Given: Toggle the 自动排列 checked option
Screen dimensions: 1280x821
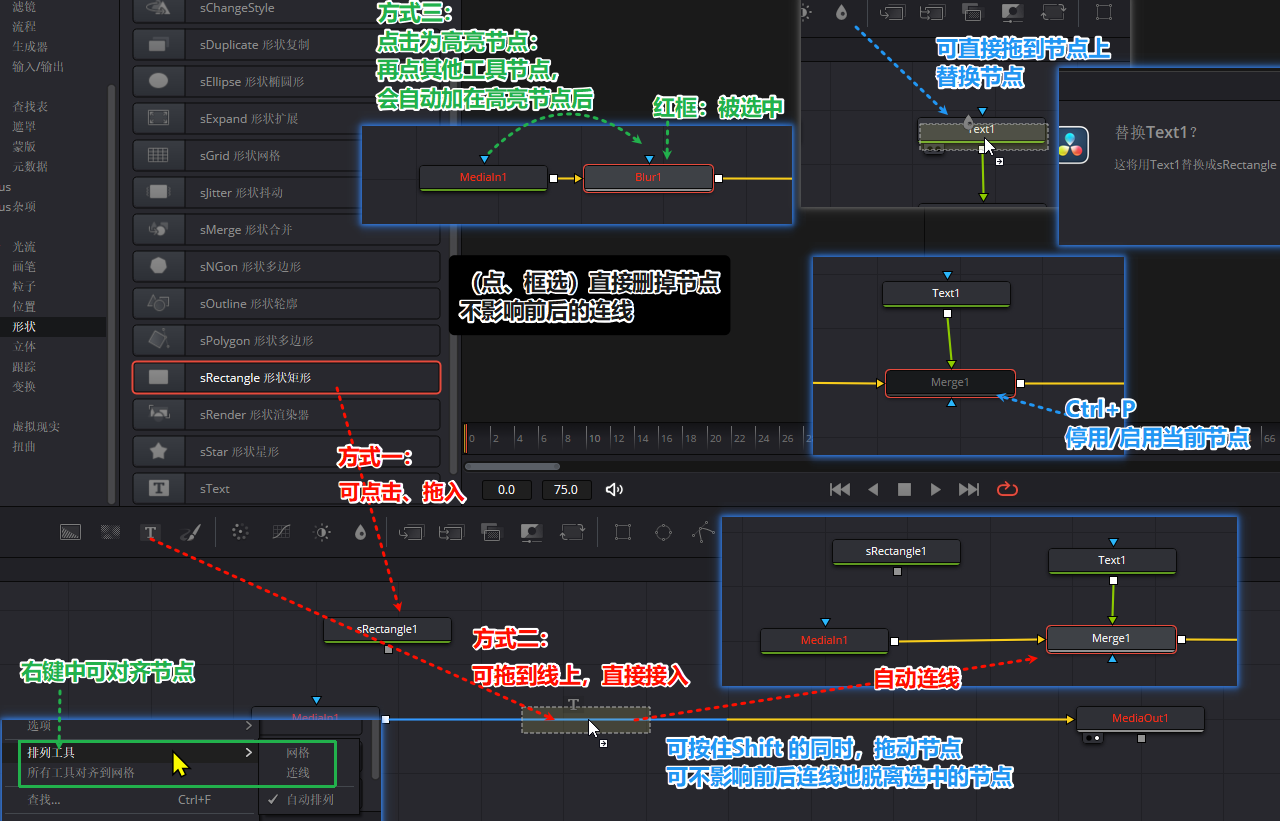Looking at the screenshot, I should (x=309, y=799).
